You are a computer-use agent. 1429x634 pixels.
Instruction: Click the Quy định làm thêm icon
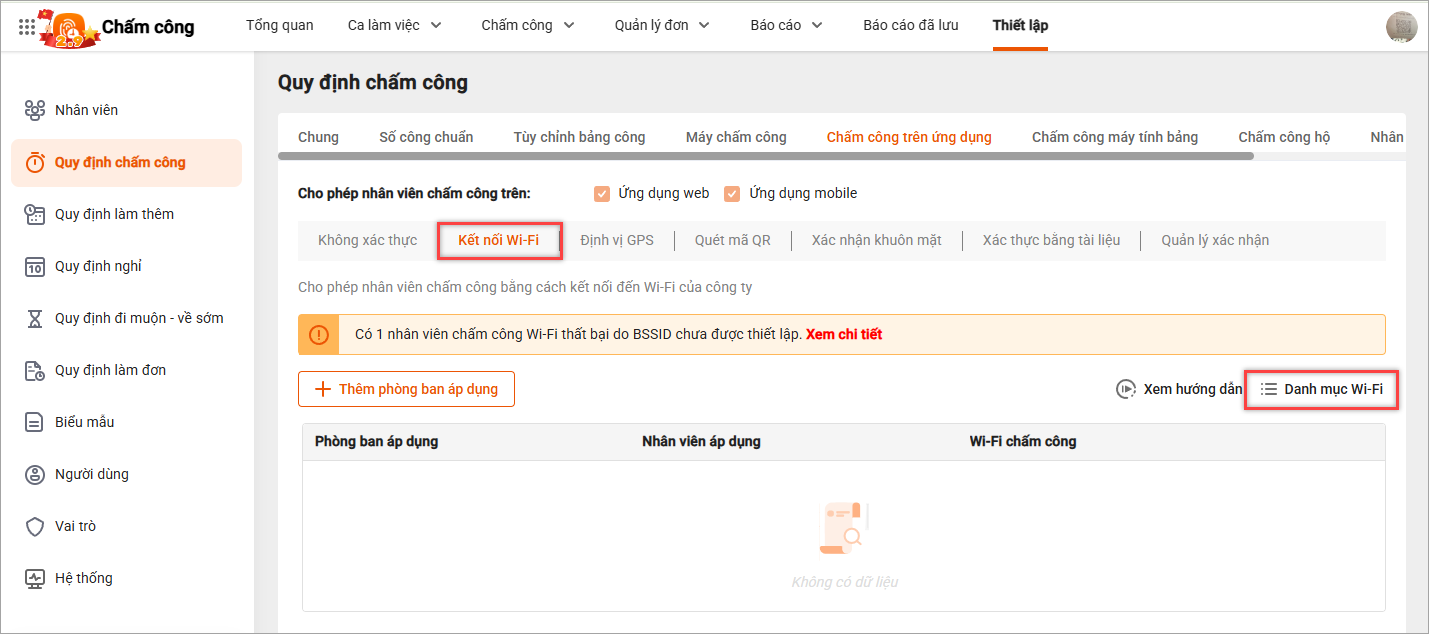(35, 214)
